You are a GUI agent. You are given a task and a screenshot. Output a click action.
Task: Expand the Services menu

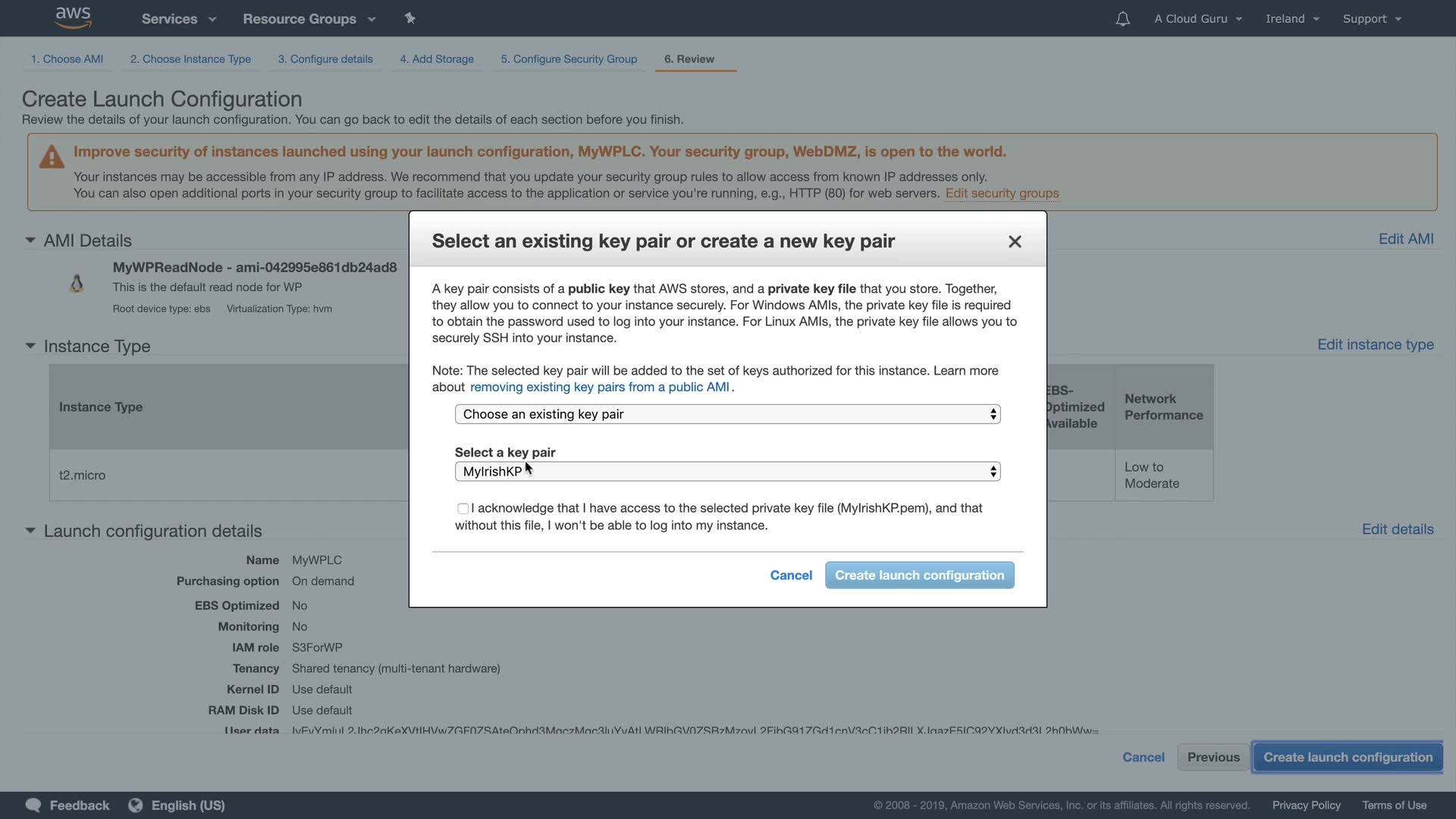(179, 19)
